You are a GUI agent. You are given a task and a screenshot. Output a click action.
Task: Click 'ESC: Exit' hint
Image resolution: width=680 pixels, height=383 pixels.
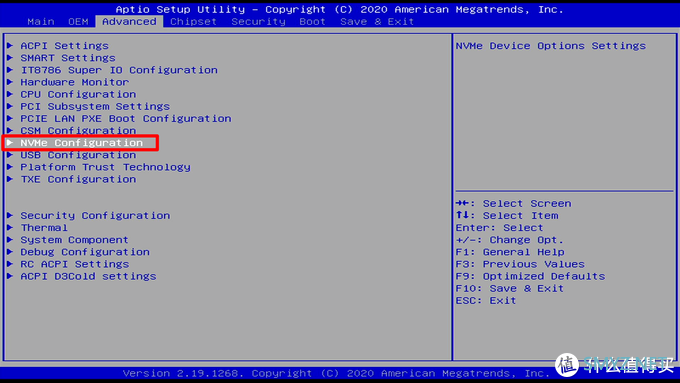coord(486,301)
